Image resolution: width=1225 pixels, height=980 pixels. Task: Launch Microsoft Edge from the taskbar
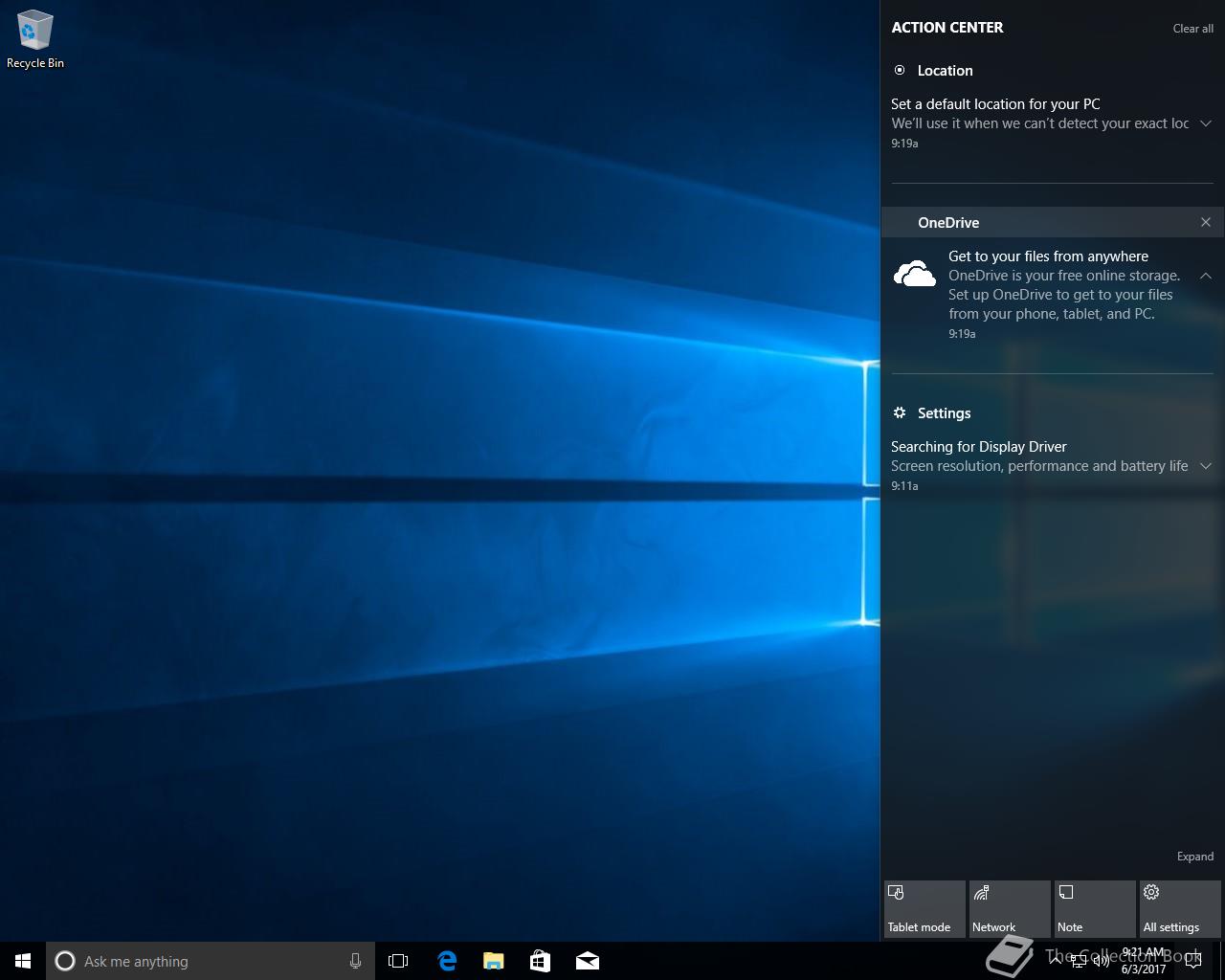coord(447,961)
